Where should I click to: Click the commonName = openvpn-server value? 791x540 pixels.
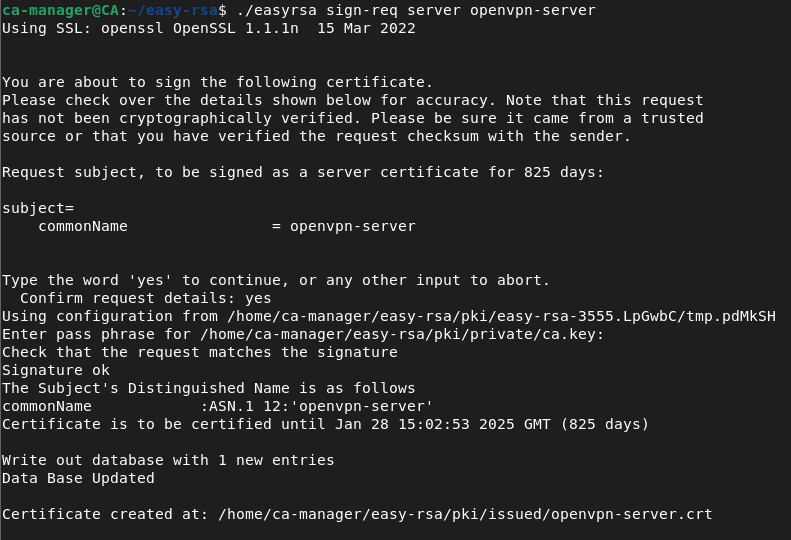352,226
